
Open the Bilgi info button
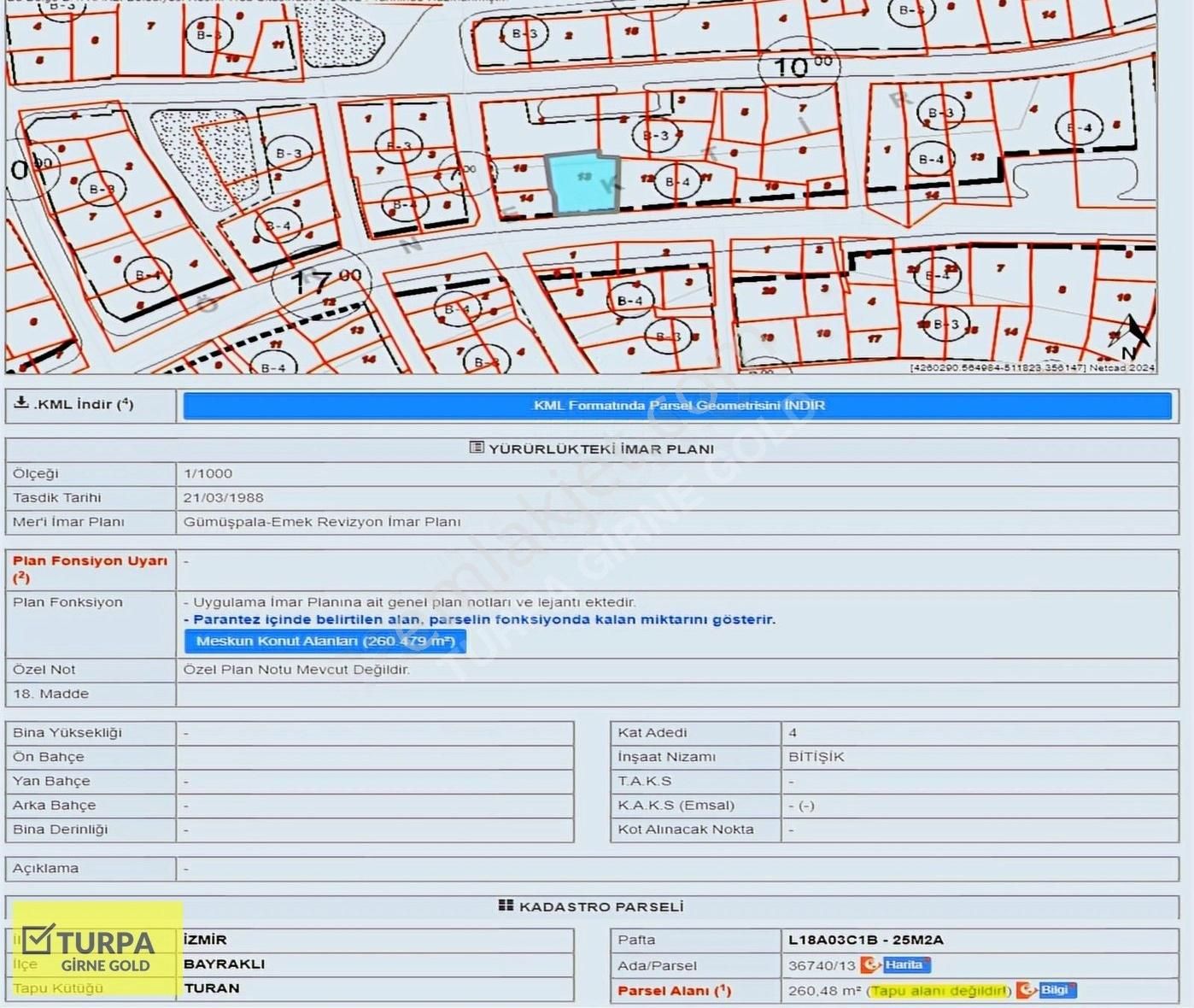1056,990
